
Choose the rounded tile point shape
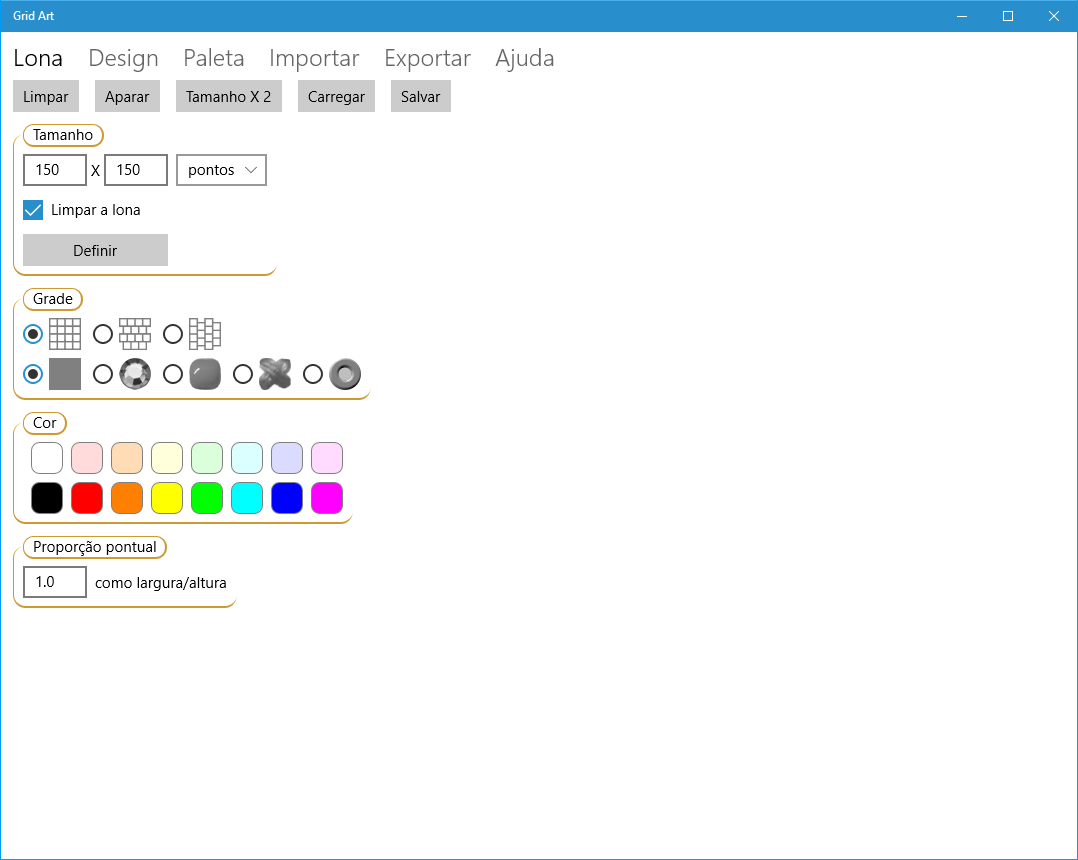point(205,374)
